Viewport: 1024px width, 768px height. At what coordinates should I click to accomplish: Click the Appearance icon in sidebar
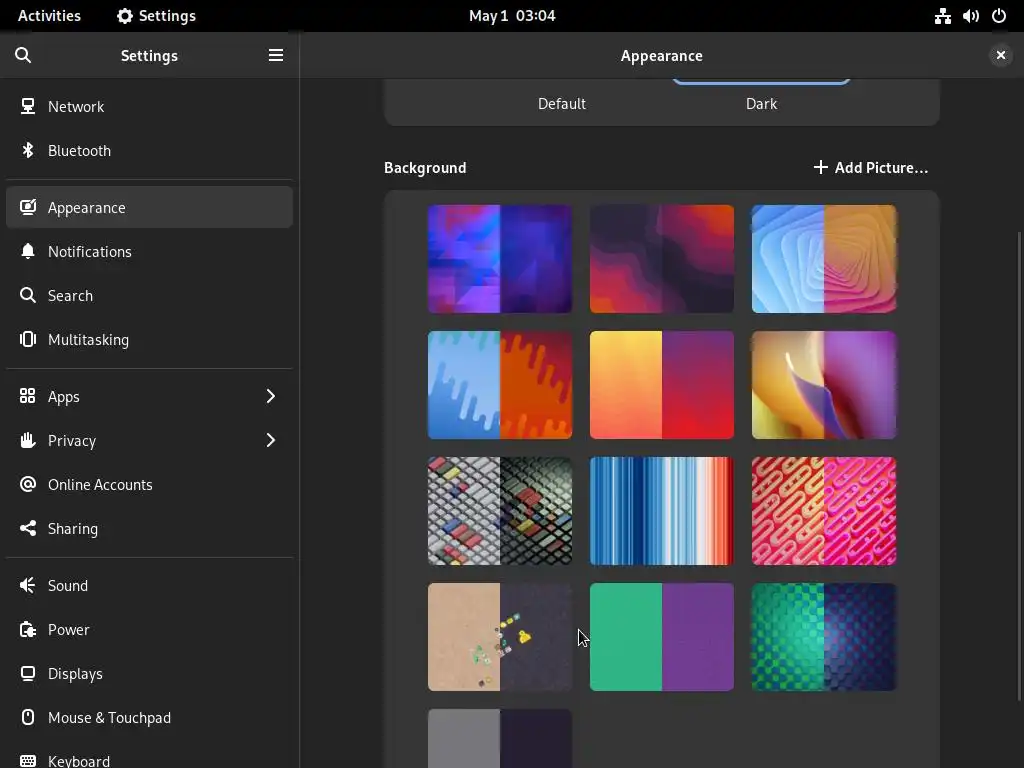tap(27, 207)
